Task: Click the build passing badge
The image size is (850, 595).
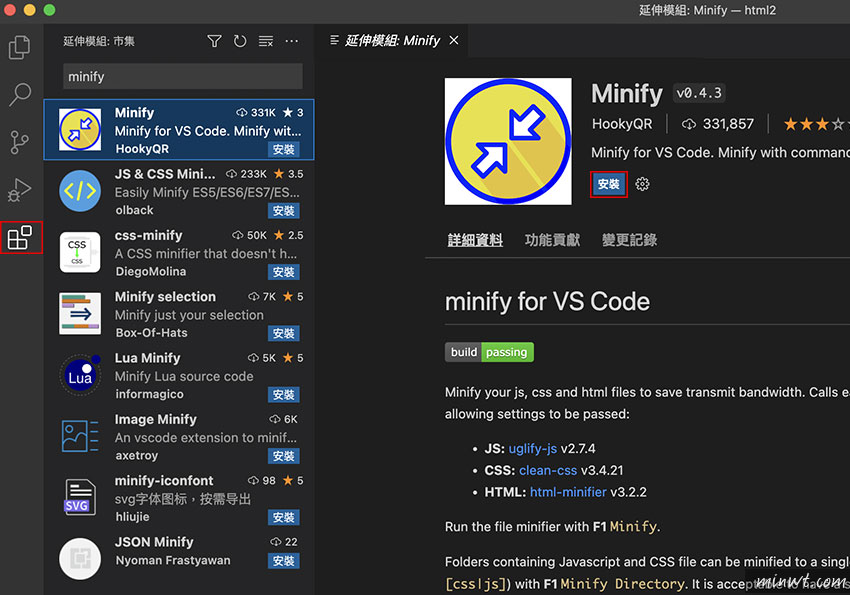Action: [489, 352]
